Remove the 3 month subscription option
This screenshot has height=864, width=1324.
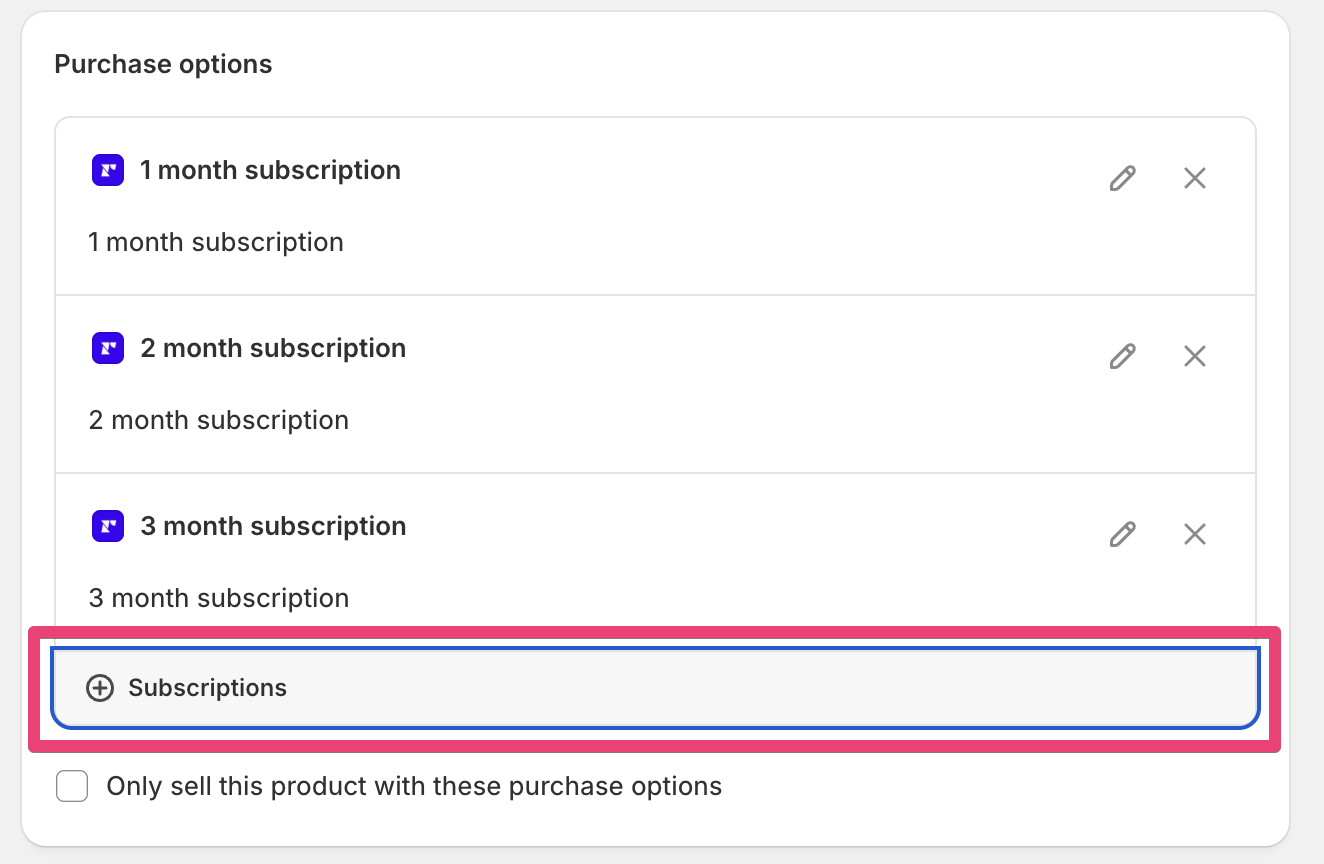pos(1195,534)
